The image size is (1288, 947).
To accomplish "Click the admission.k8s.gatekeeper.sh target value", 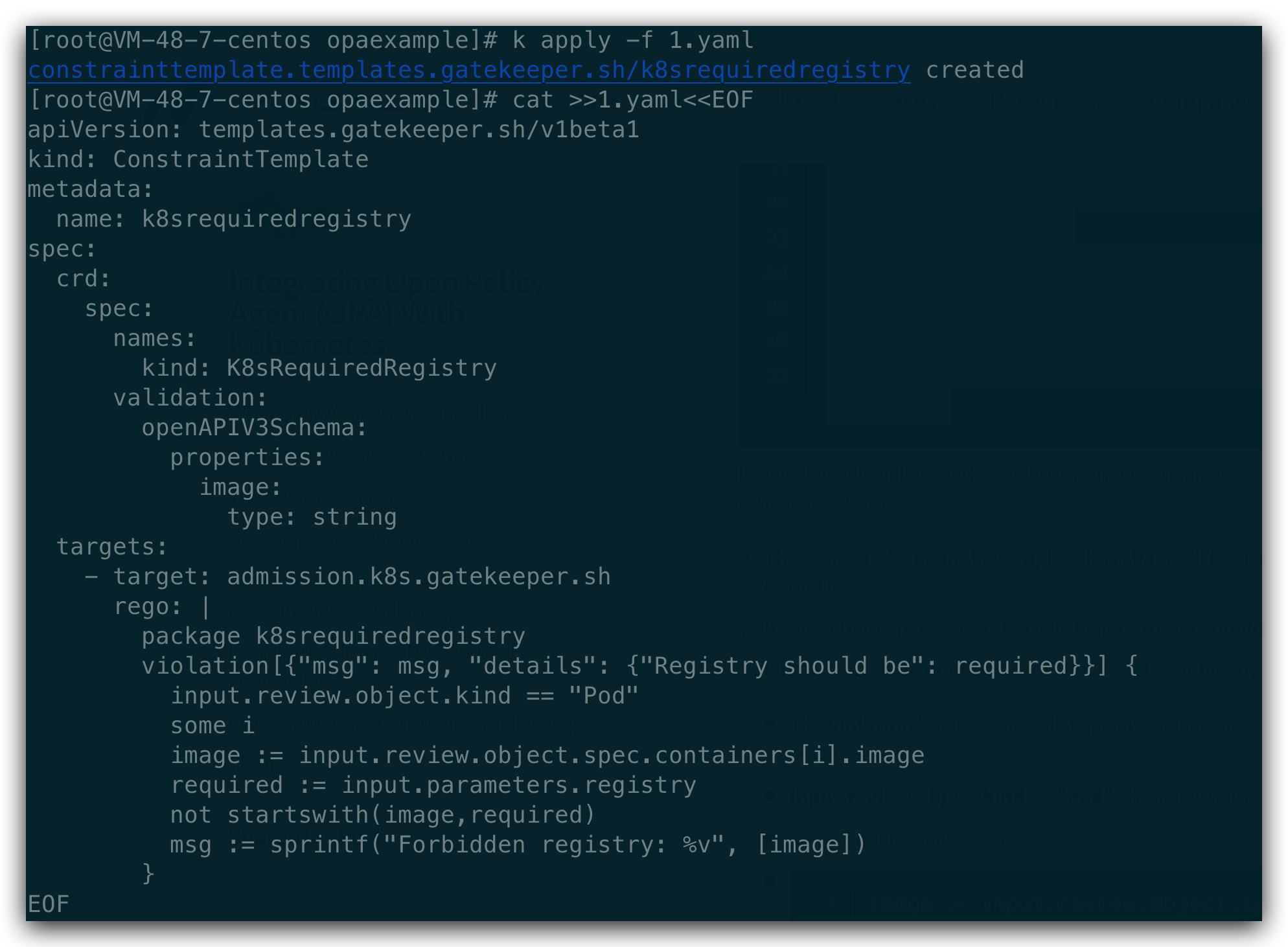I will coord(419,576).
